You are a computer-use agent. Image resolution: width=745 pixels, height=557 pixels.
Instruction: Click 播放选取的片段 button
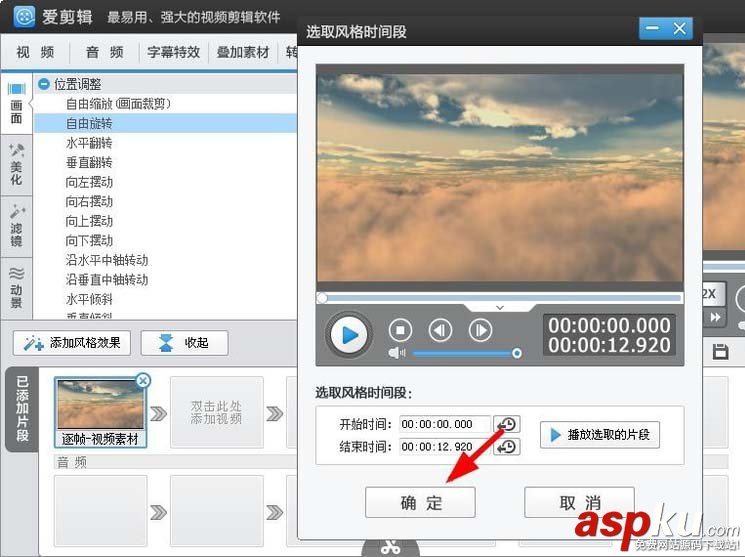(x=600, y=434)
